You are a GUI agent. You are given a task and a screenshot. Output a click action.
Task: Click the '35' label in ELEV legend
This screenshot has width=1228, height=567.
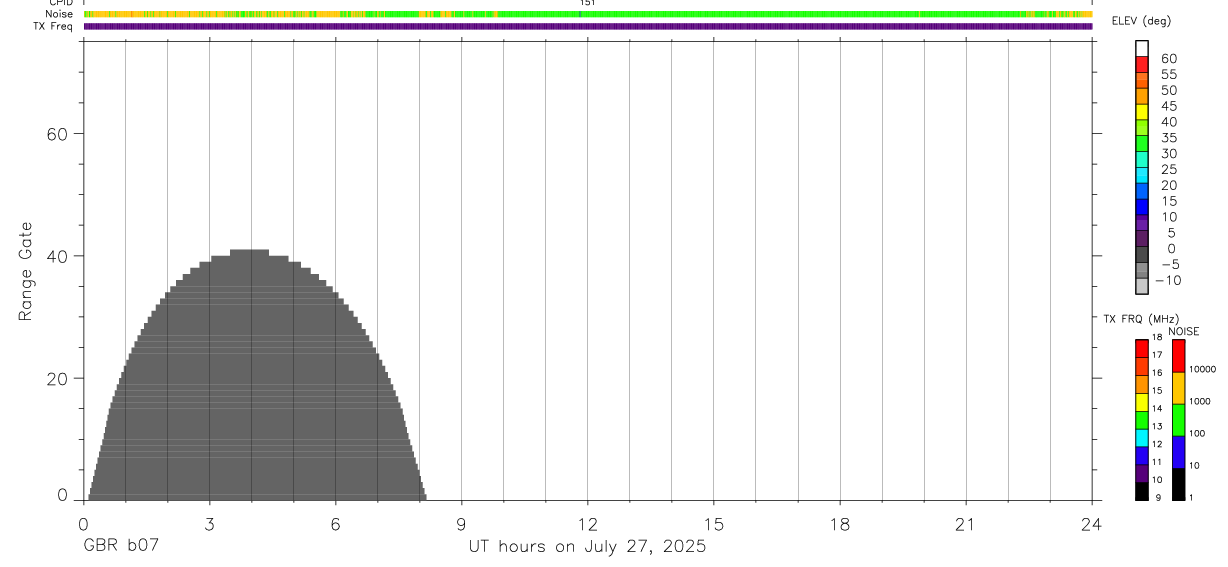click(1169, 137)
